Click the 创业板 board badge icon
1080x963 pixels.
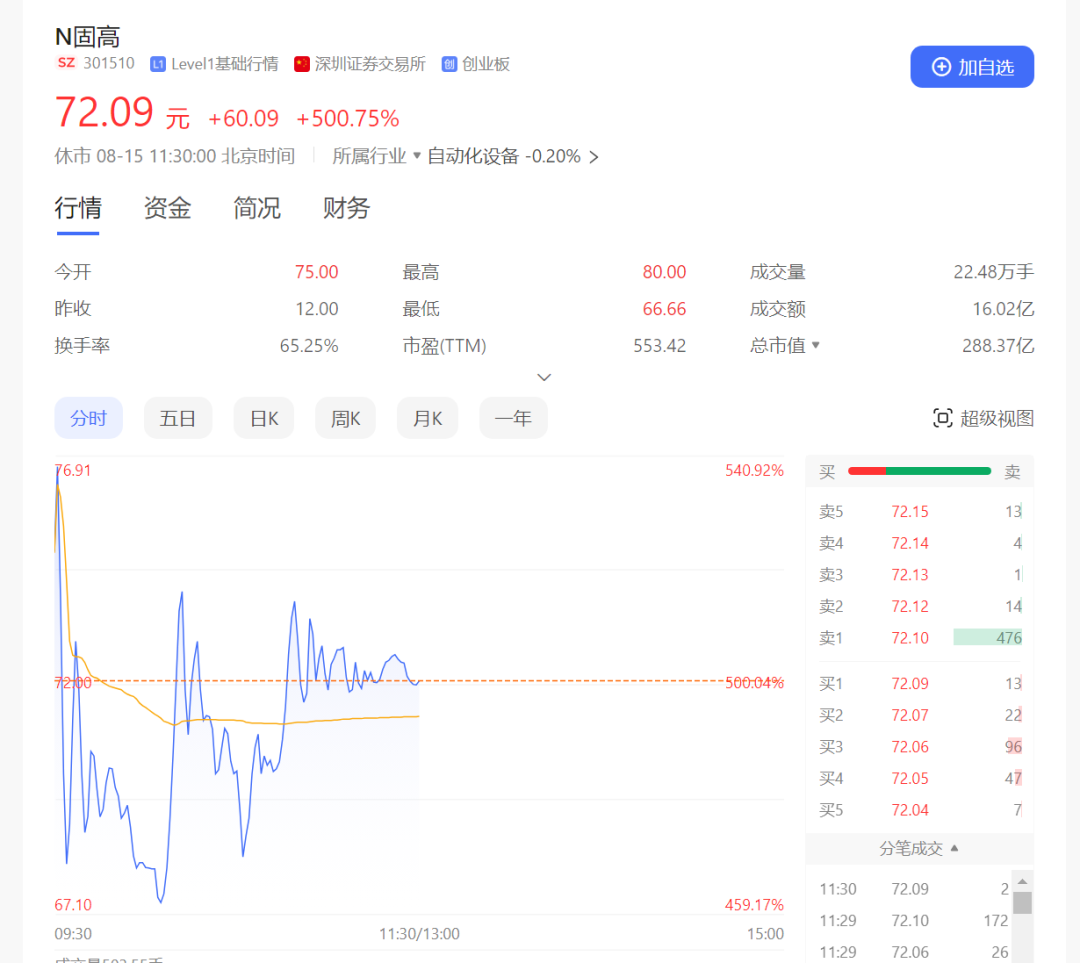pos(449,64)
